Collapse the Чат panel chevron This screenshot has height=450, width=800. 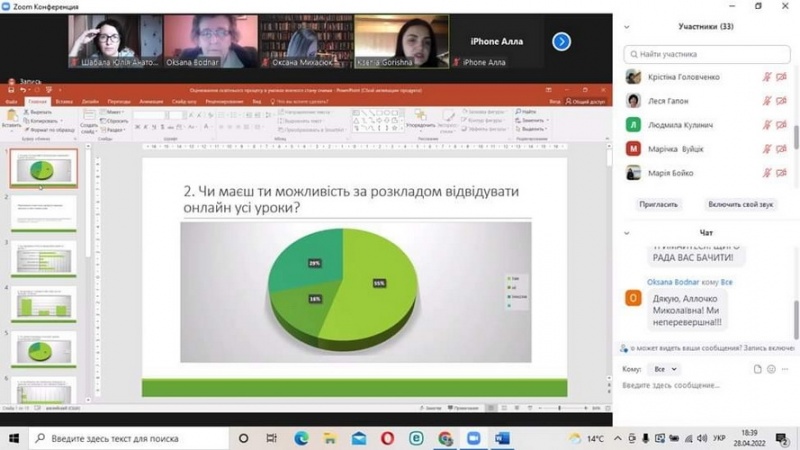628,233
